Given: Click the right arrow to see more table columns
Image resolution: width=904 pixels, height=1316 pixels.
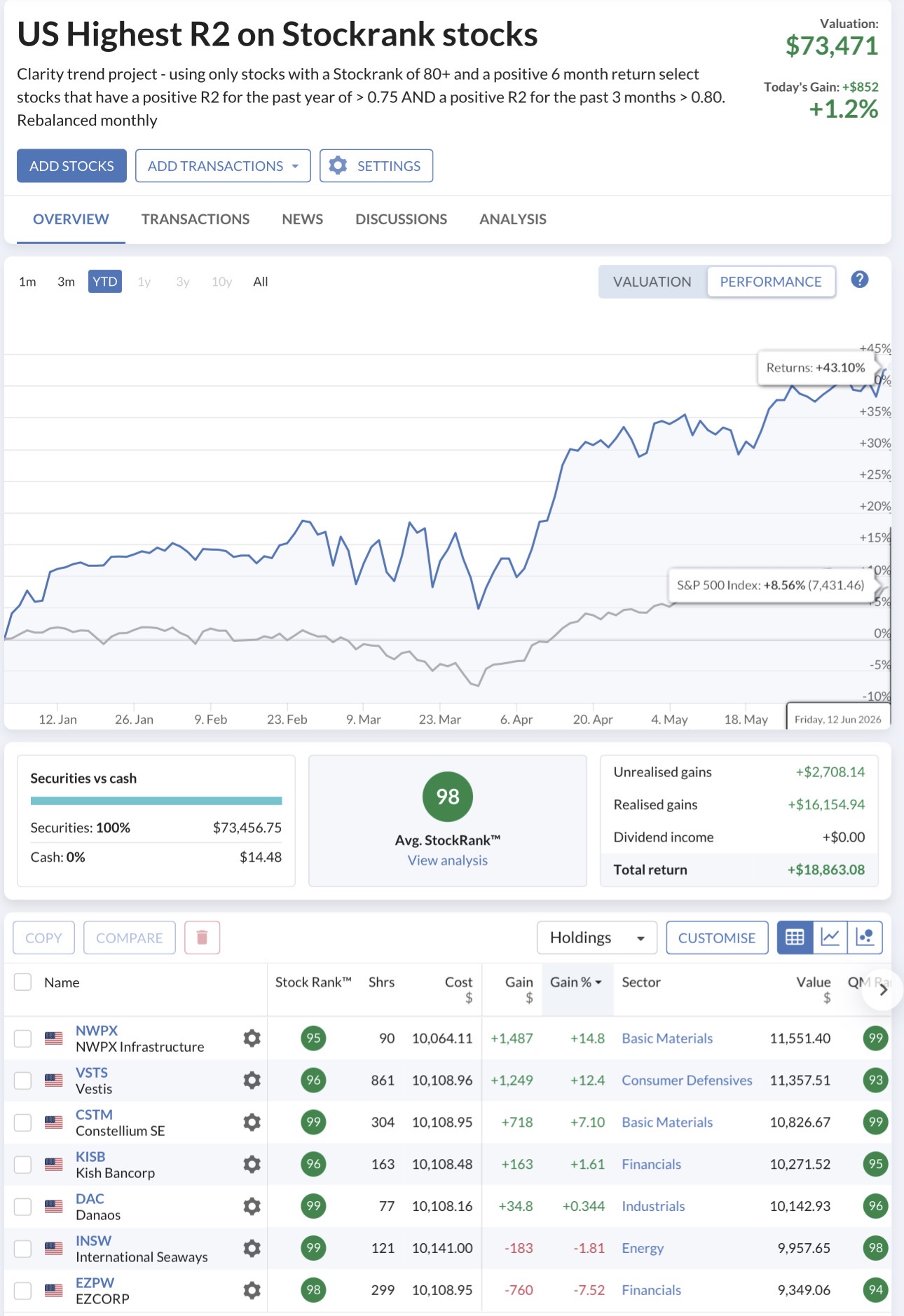Looking at the screenshot, I should pos(883,990).
